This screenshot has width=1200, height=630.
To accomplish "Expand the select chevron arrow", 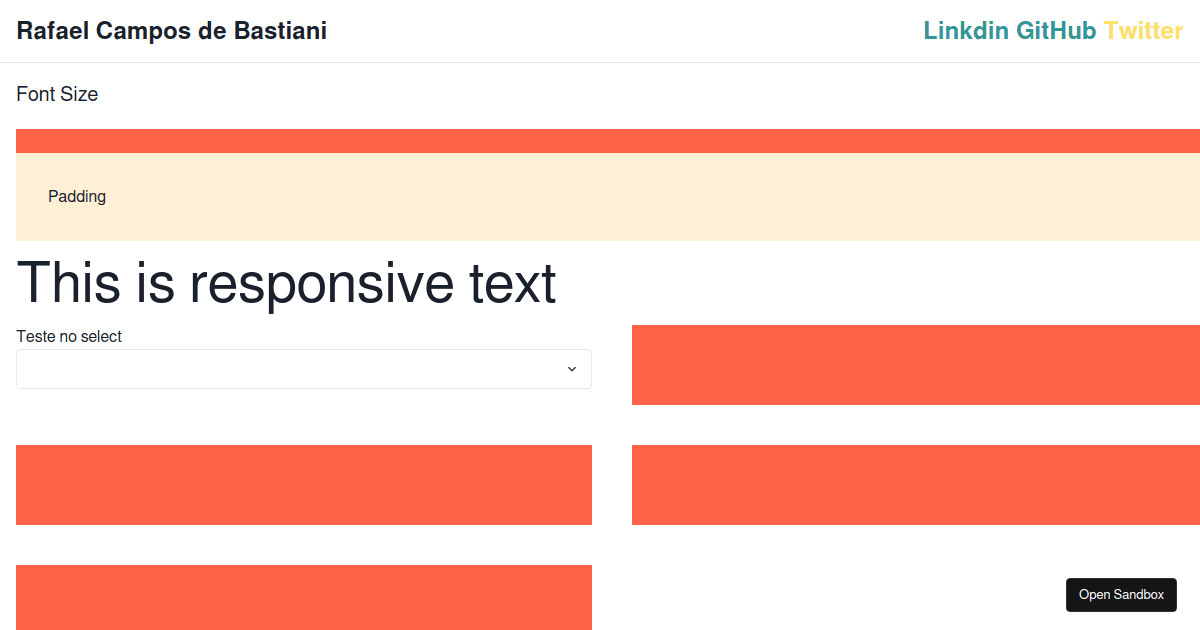I will pyautogui.click(x=572, y=369).
